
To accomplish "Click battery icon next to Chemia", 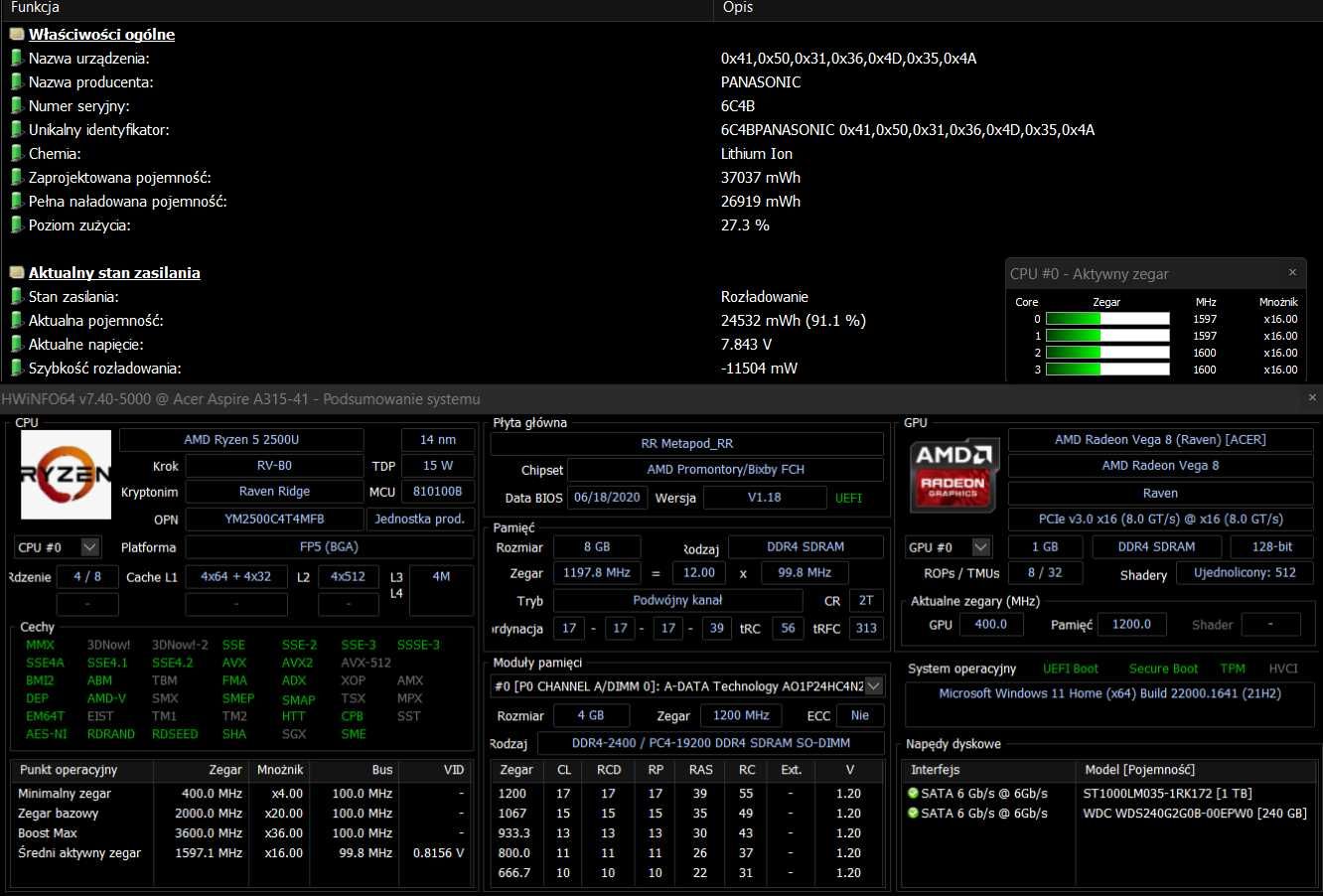I will coord(17,153).
